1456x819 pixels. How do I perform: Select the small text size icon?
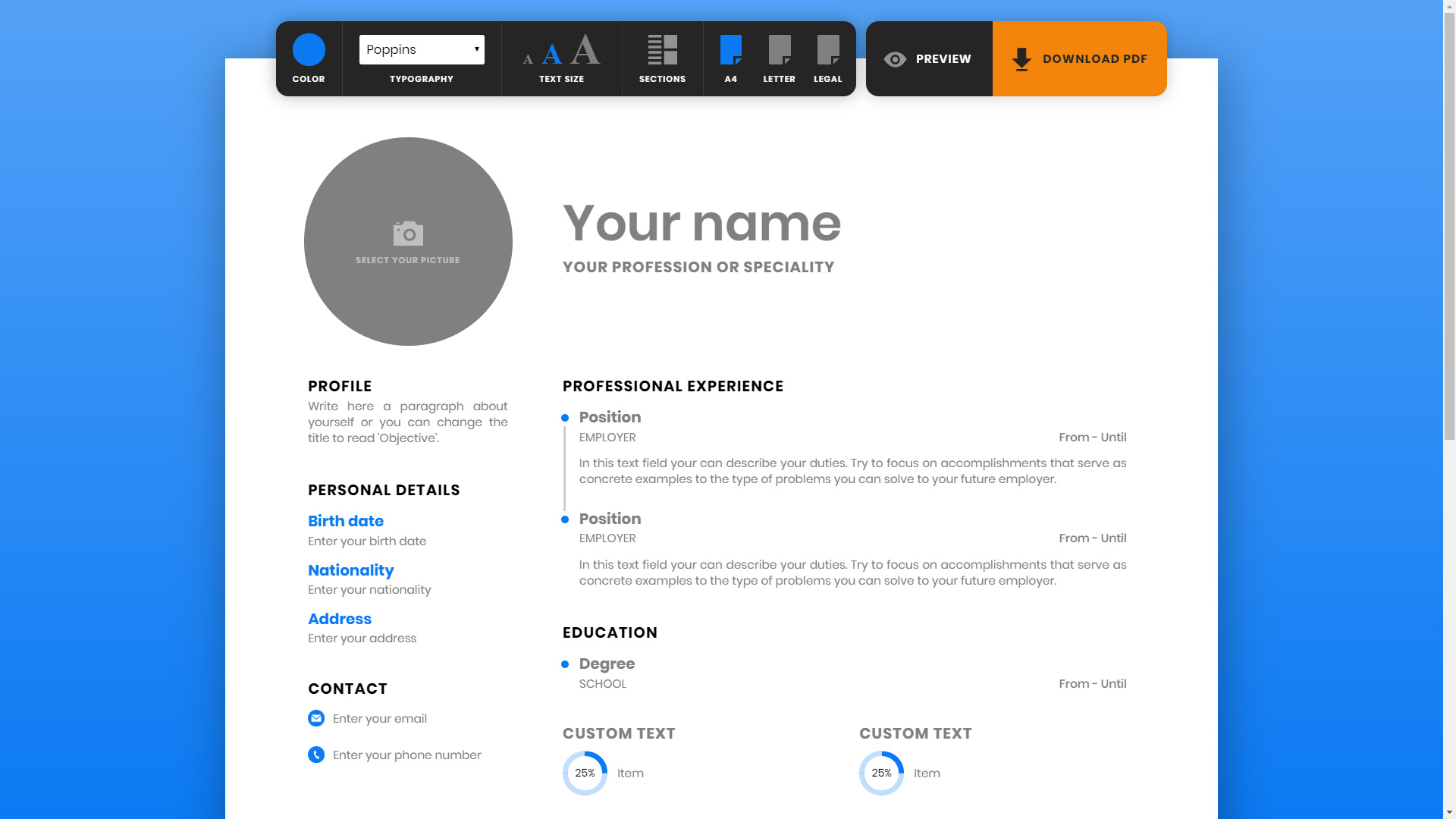coord(528,59)
